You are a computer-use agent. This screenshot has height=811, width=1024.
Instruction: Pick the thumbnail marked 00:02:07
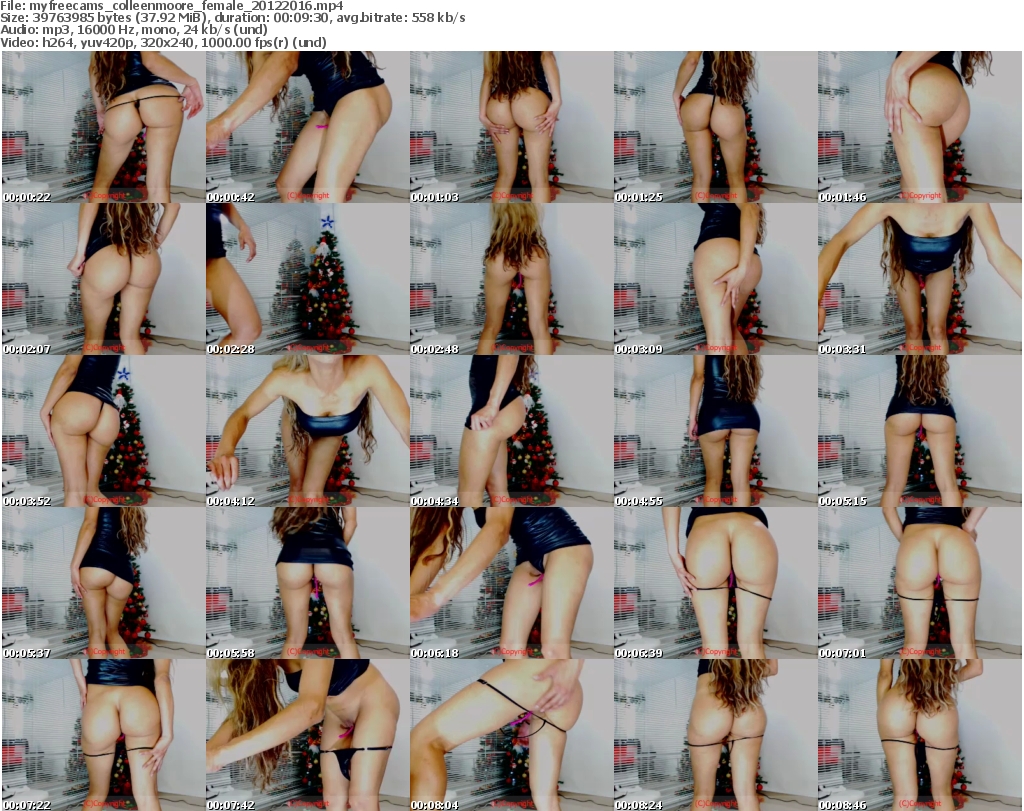coord(103,279)
